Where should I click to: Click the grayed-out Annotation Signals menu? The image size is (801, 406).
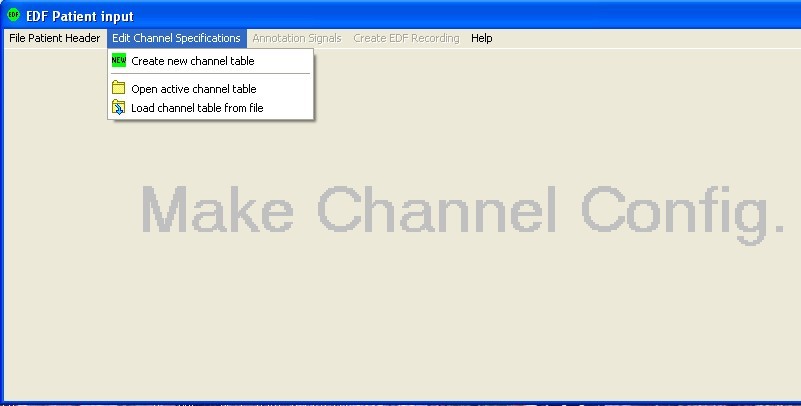click(x=297, y=38)
